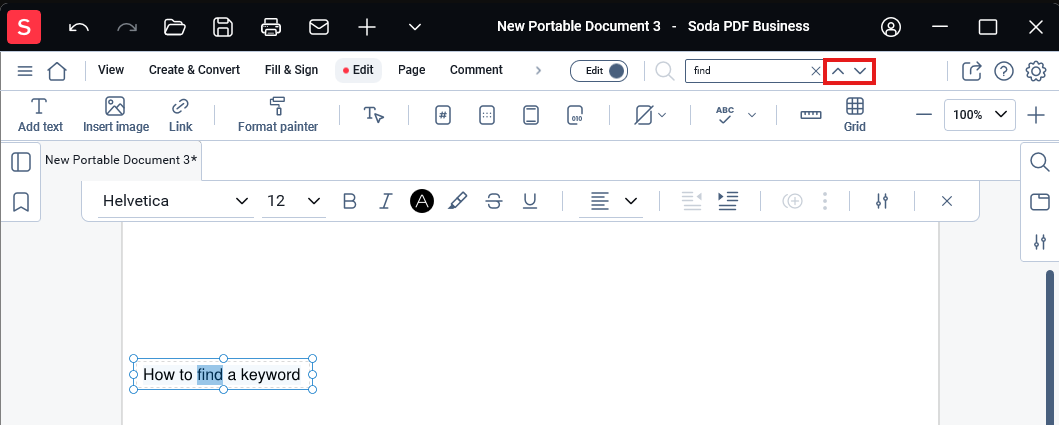The height and width of the screenshot is (425, 1059).
Task: Open the 100% zoom dropdown
Action: pos(980,115)
